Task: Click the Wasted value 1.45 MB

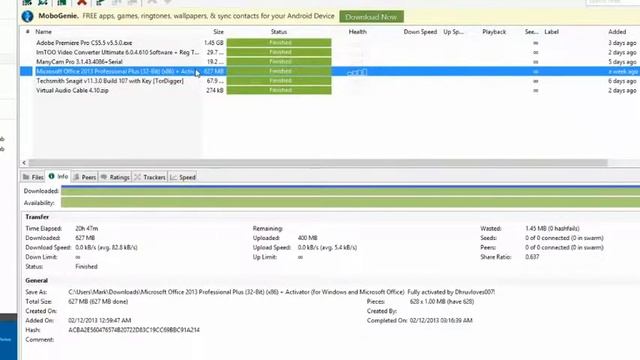Action: 552,229
